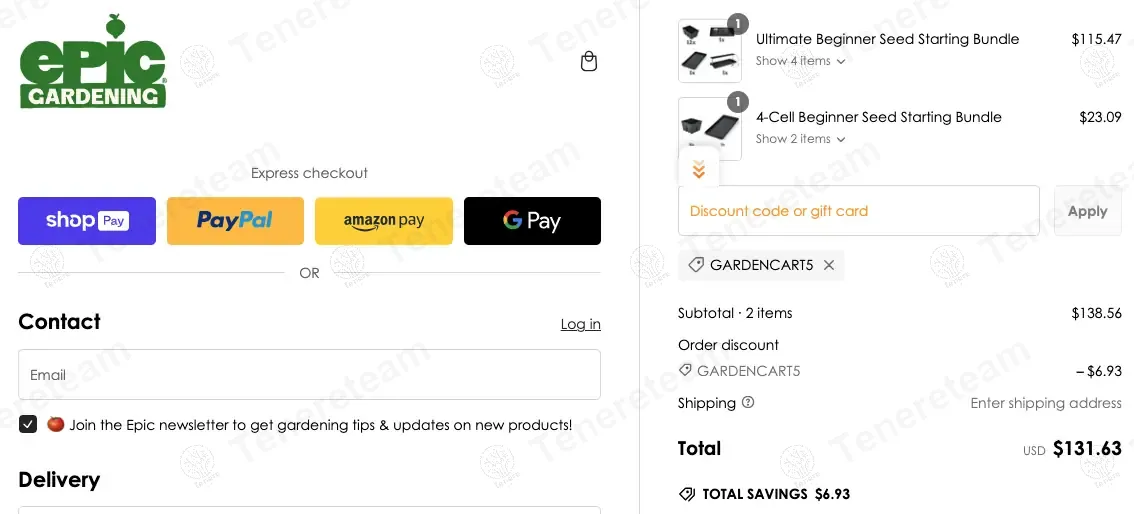Open Ultimate Beginner Seed Starting Bundle thumbnail
Image resolution: width=1134 pixels, height=514 pixels.
coord(709,51)
